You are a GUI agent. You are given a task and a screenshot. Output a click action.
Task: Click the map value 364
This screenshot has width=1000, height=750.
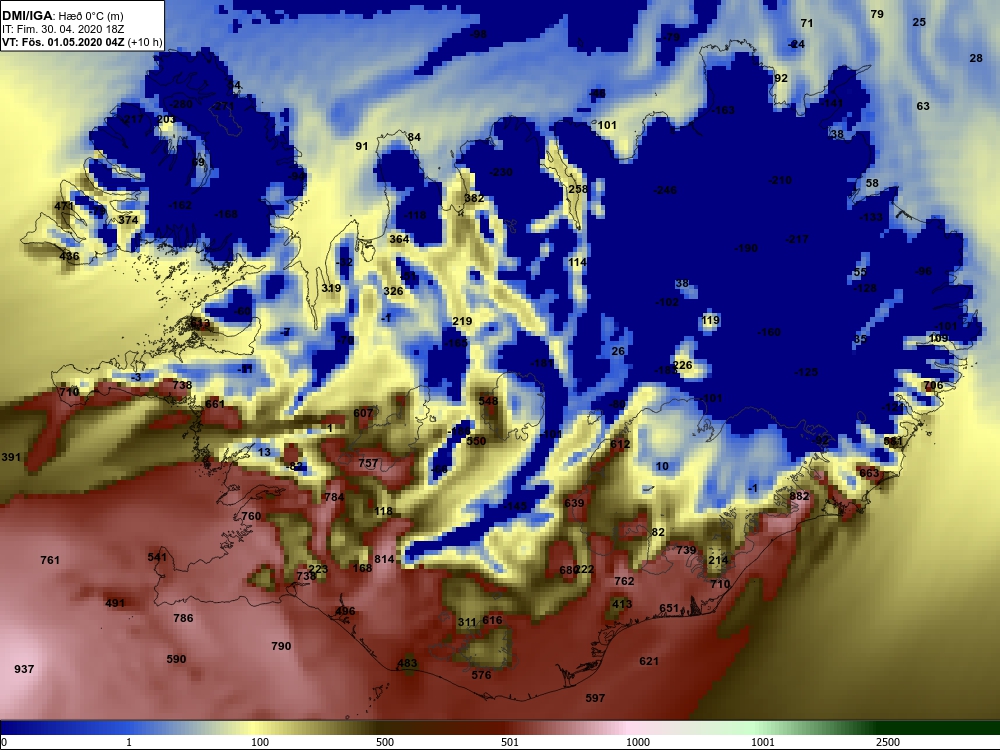pyautogui.click(x=399, y=239)
